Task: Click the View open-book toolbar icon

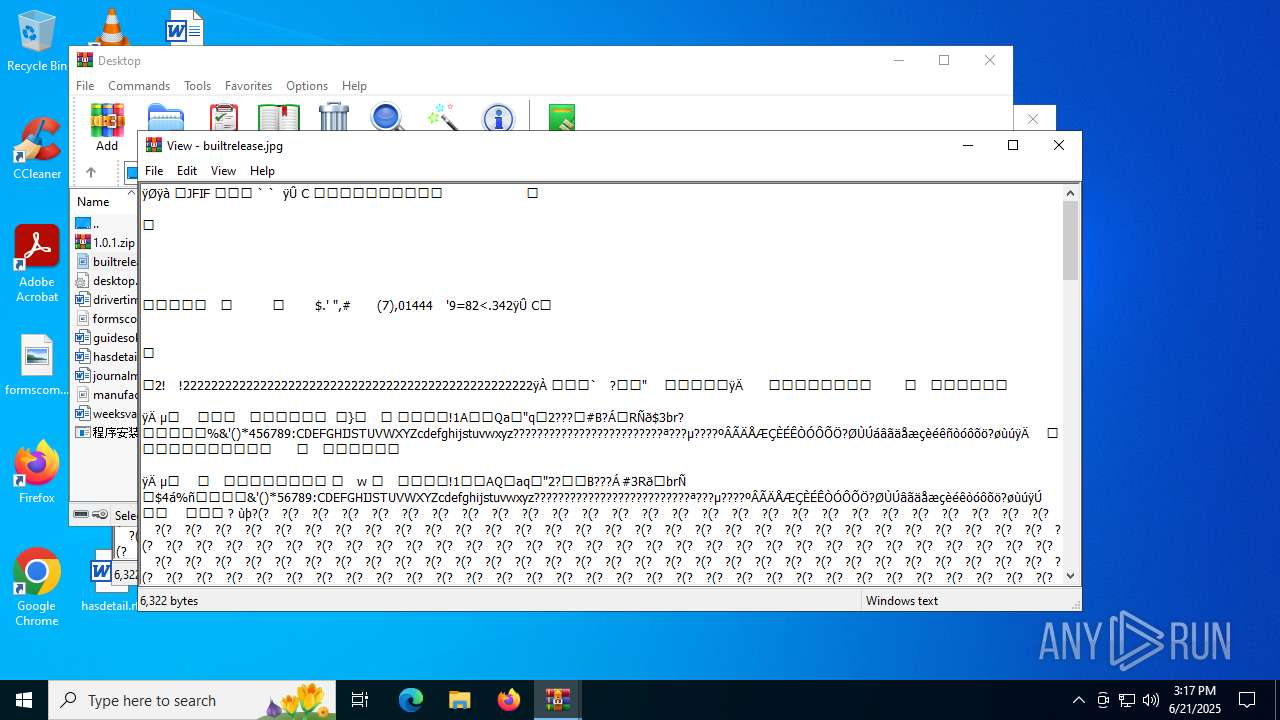Action: (x=279, y=117)
